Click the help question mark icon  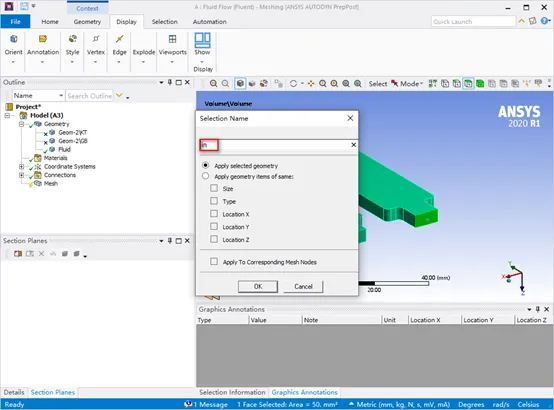[x=544, y=21]
